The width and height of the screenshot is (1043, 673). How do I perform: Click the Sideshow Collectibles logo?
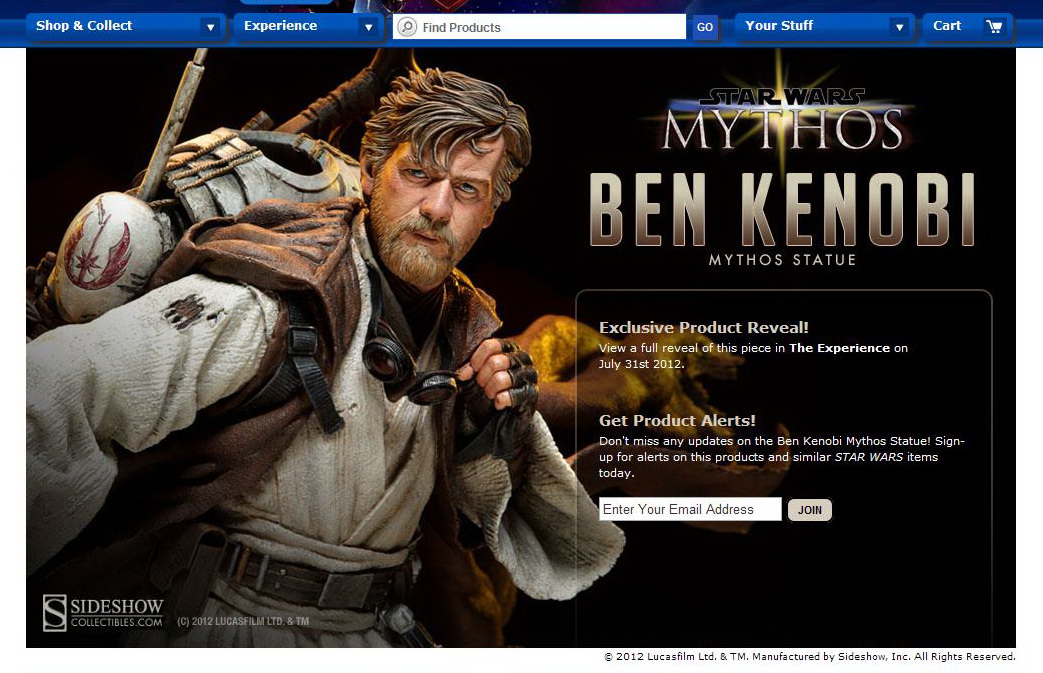[103, 612]
